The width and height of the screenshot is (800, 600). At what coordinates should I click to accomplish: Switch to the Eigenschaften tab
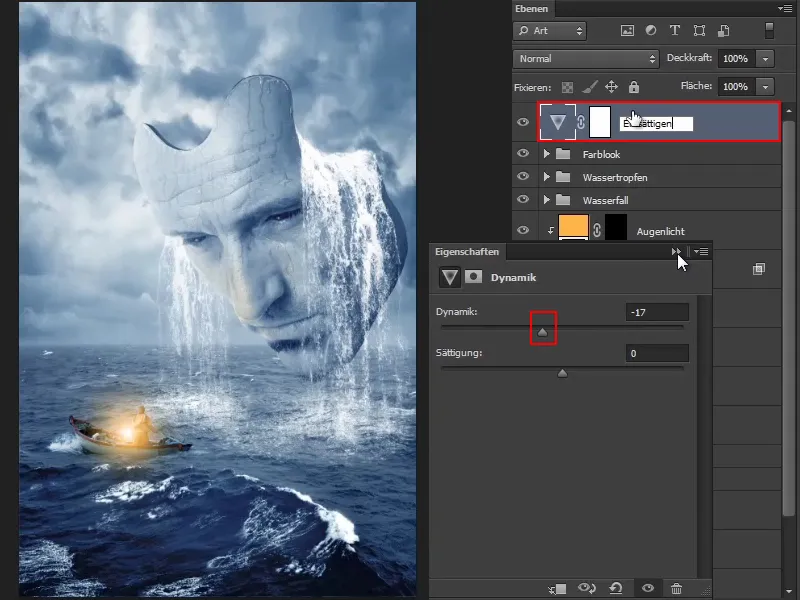point(467,252)
